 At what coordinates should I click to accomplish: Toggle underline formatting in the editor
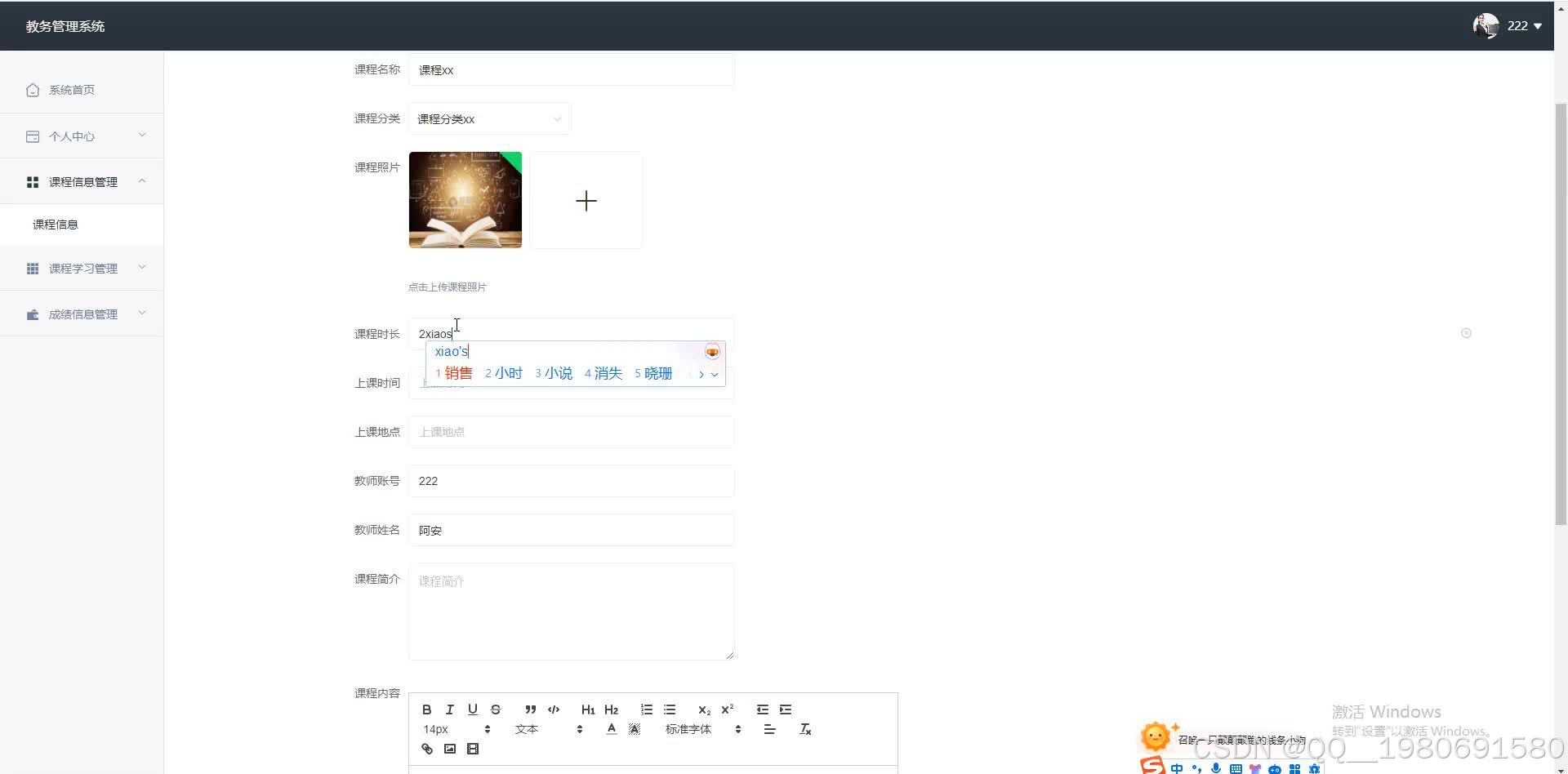click(x=472, y=709)
